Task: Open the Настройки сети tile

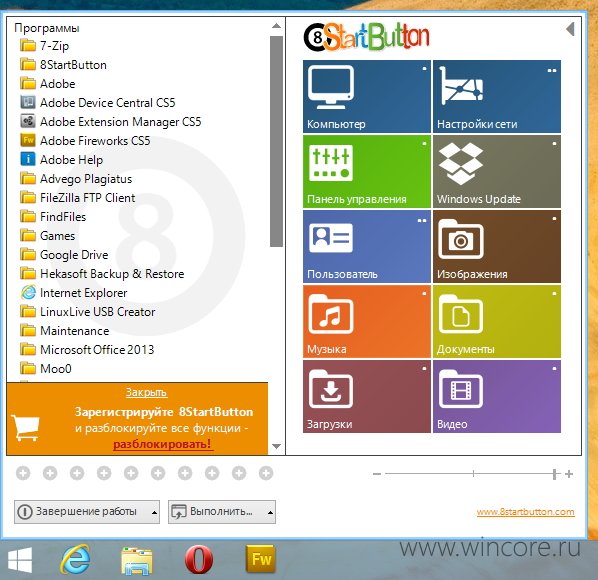Action: [x=497, y=96]
